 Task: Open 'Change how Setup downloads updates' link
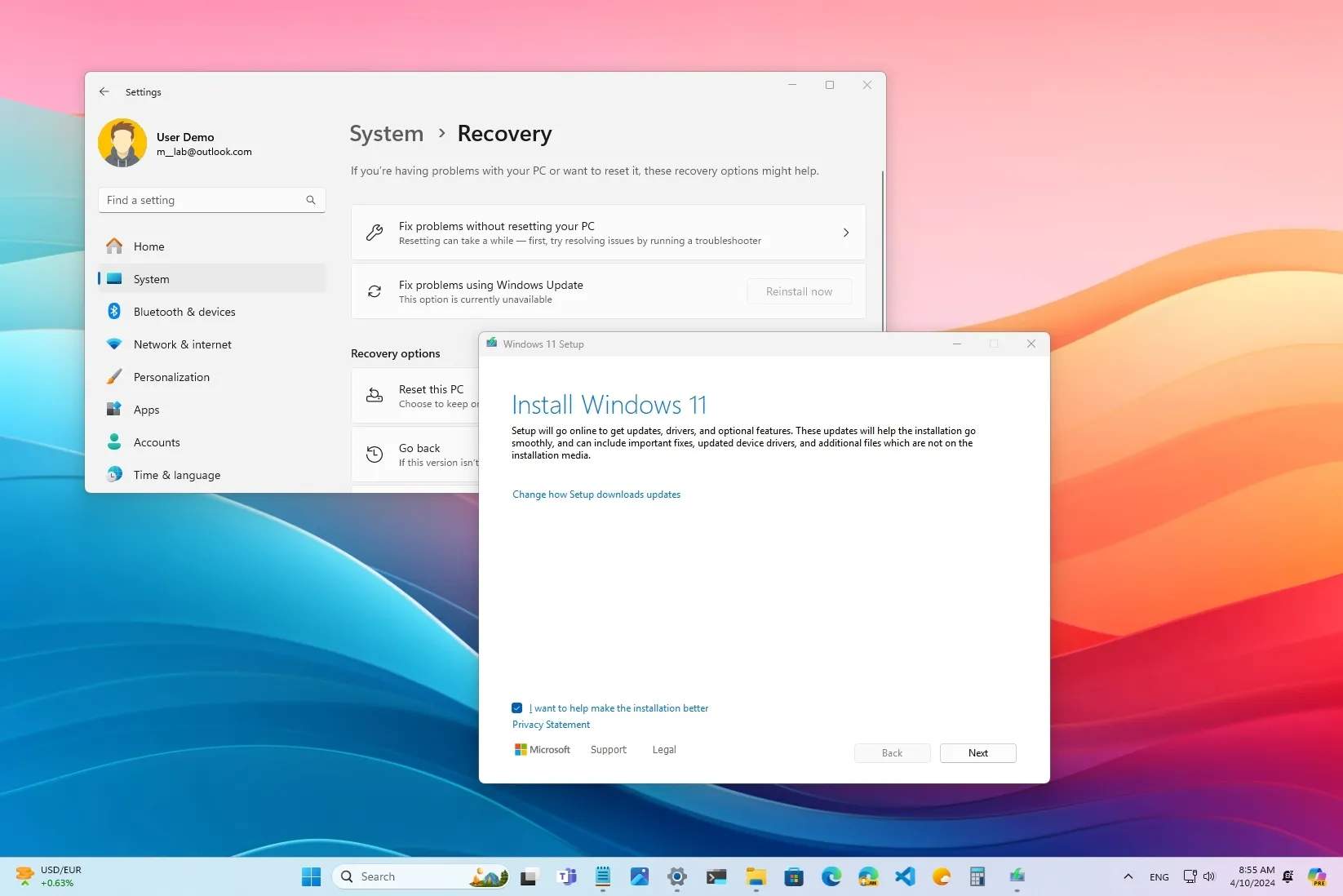[596, 495]
